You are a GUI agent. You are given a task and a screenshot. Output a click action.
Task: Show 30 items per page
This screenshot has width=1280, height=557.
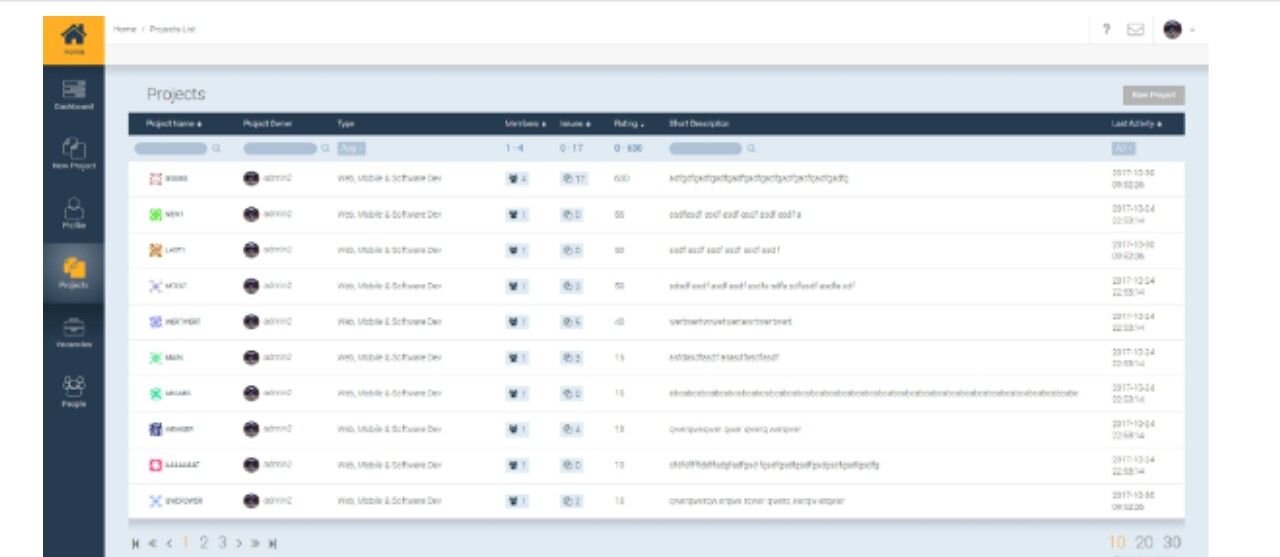tap(1172, 543)
